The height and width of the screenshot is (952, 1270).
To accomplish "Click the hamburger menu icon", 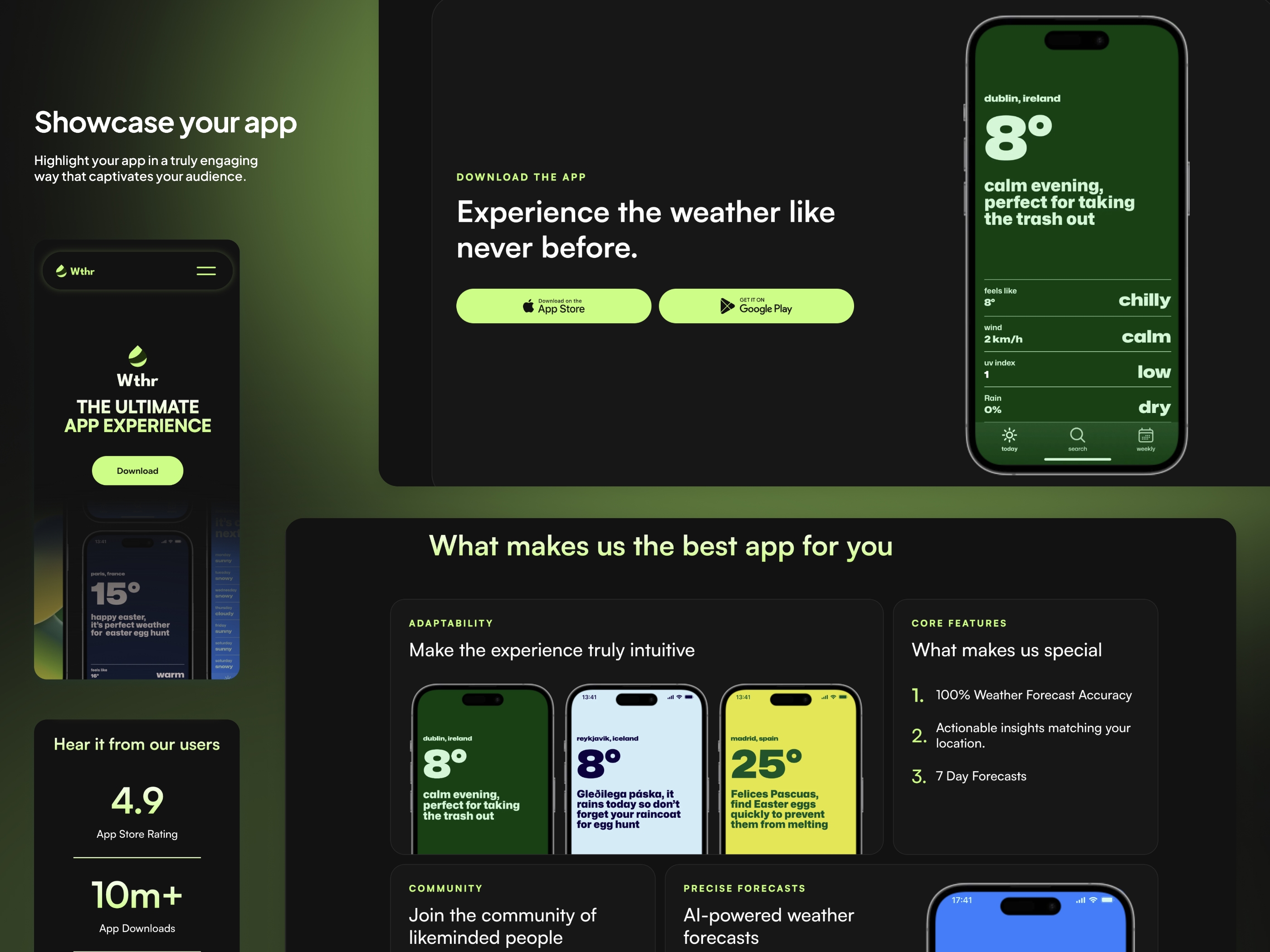I will (x=207, y=270).
